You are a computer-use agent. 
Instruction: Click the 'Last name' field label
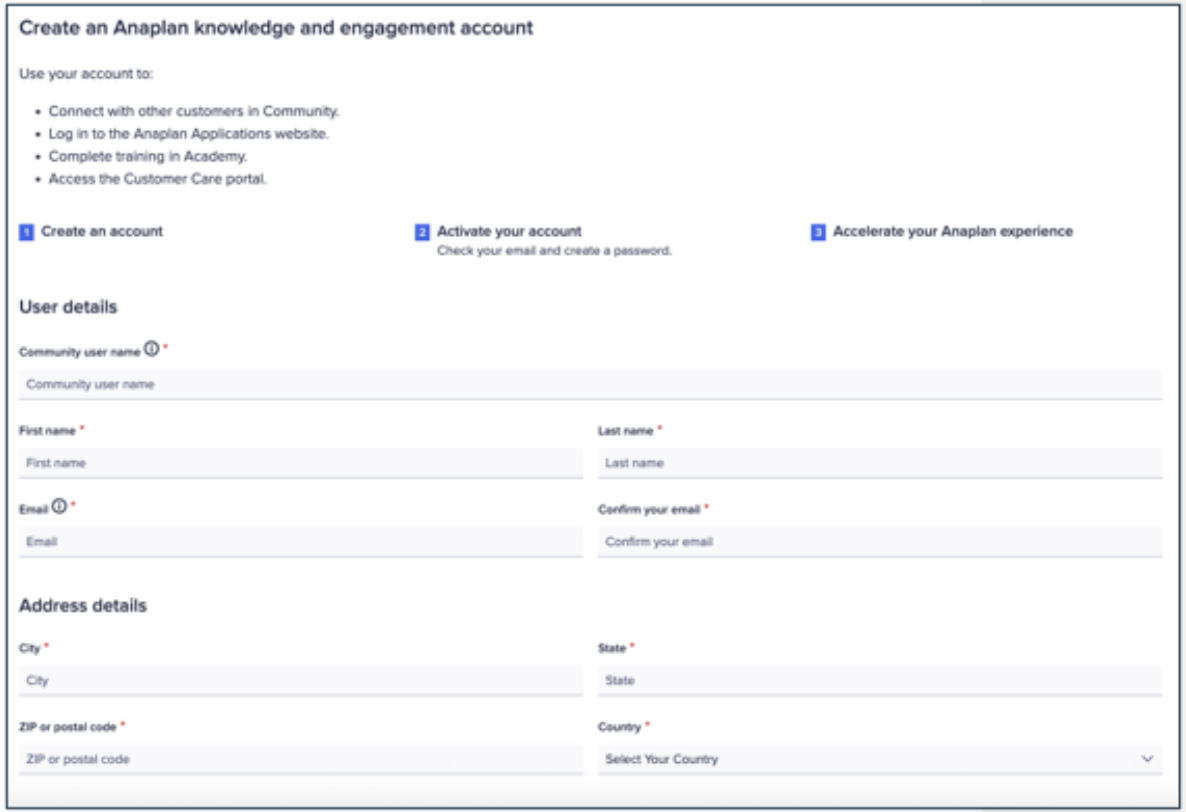626,431
